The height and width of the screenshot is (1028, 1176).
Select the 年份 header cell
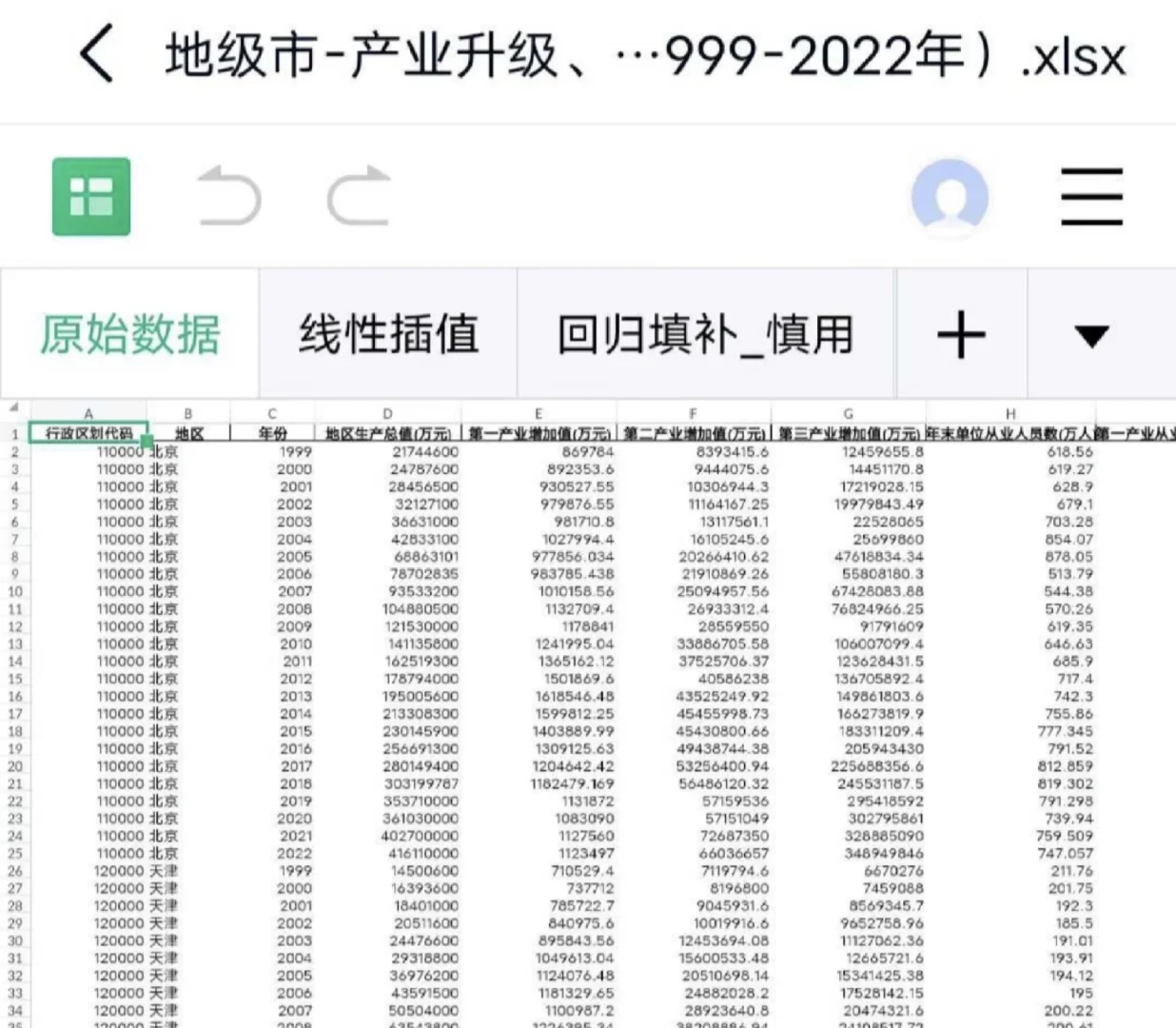(x=272, y=433)
